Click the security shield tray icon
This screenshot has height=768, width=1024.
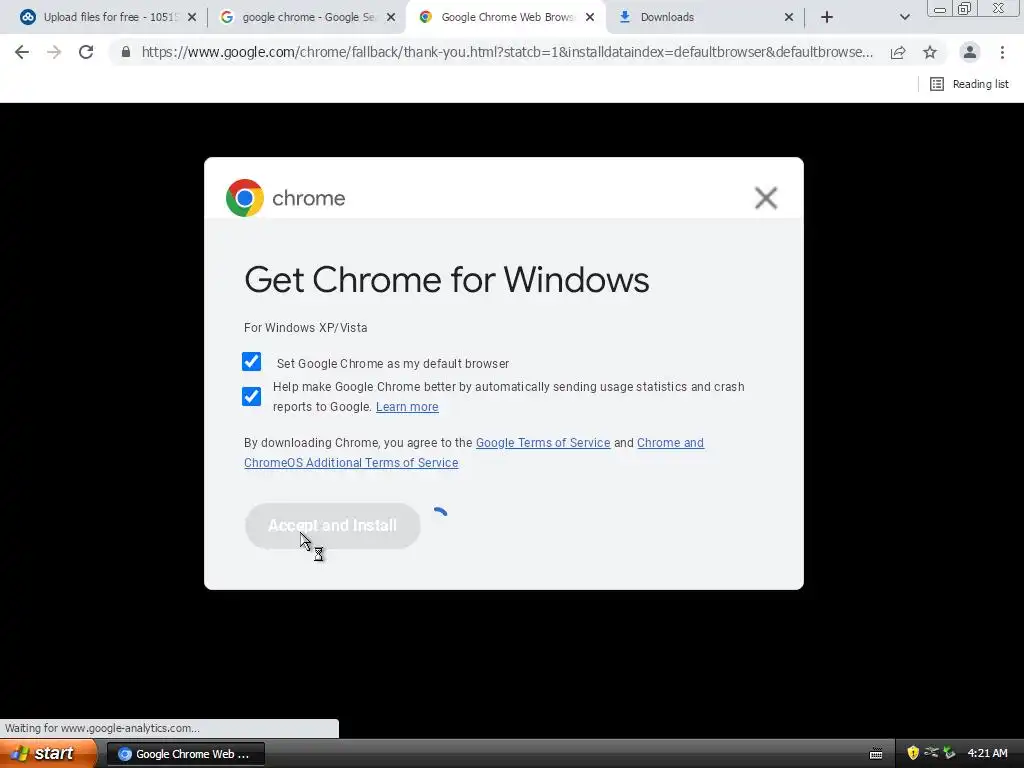pyautogui.click(x=912, y=753)
